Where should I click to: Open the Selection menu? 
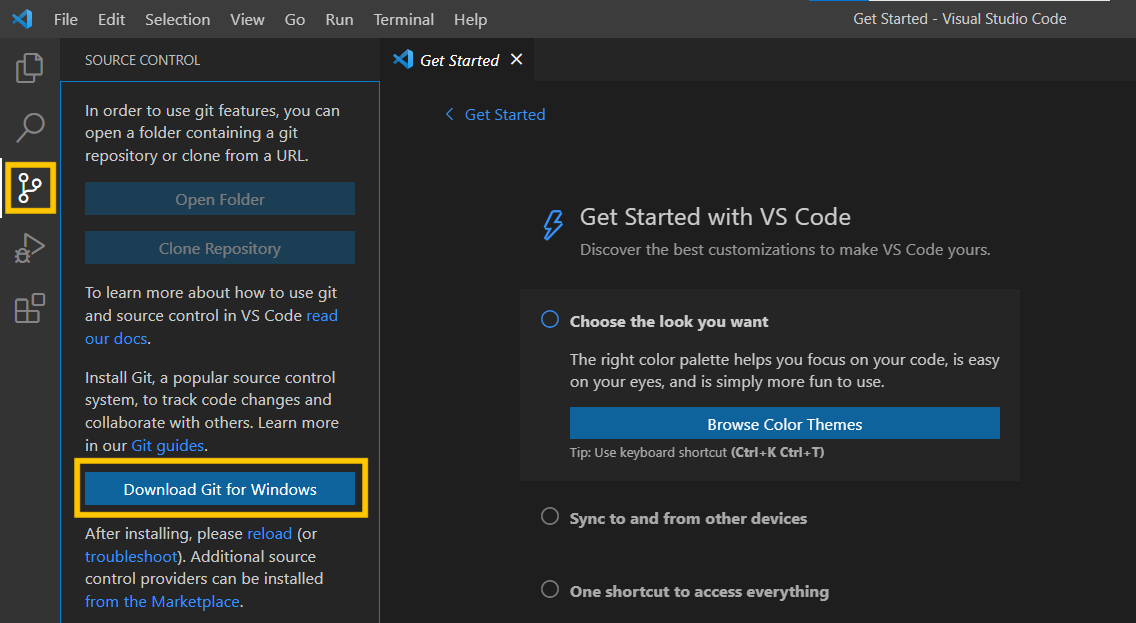point(178,20)
